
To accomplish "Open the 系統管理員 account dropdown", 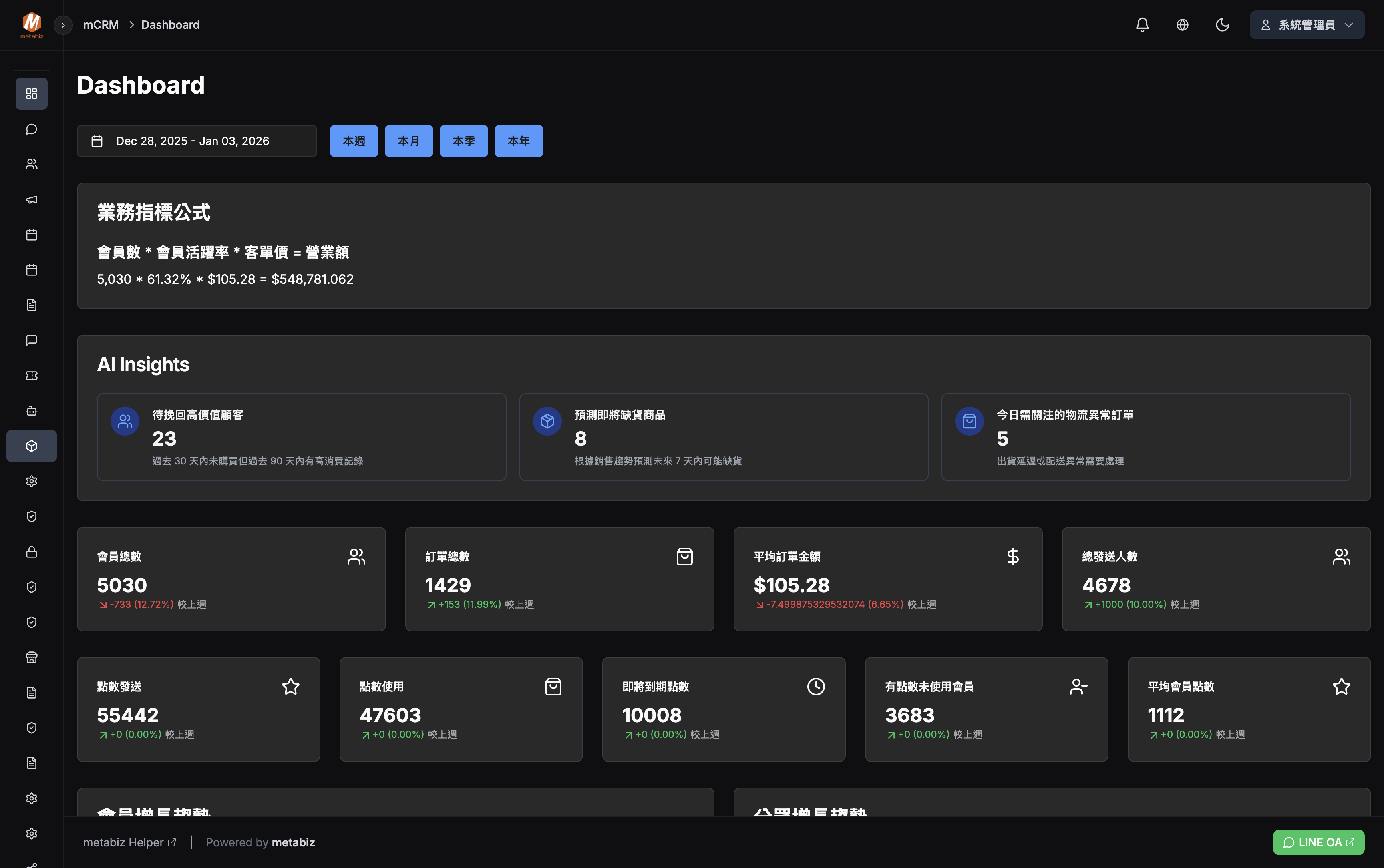I will (x=1306, y=25).
